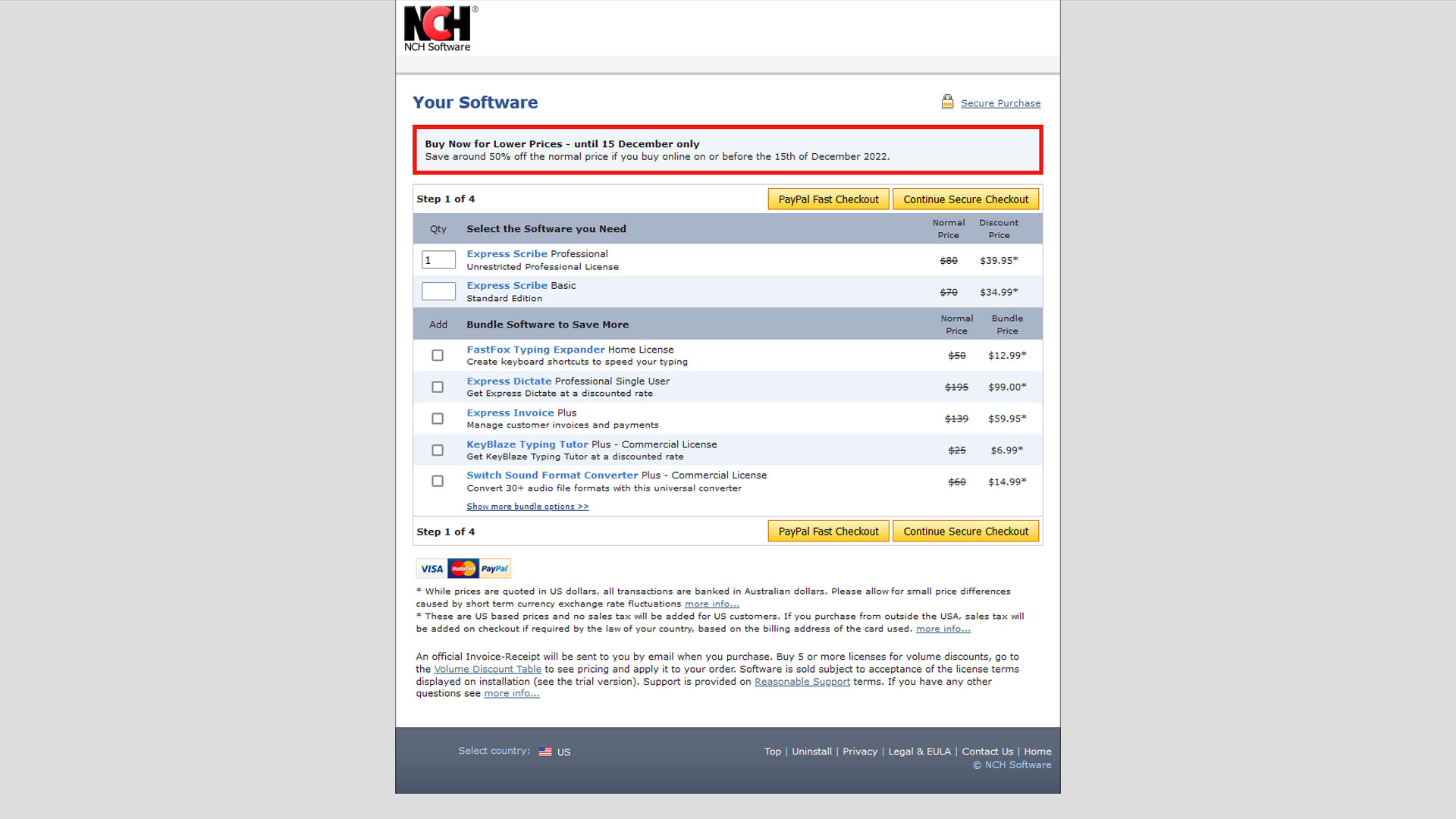Screen dimensions: 1456x819
Task: Open more info about exchange rate fluctuations
Action: point(712,604)
